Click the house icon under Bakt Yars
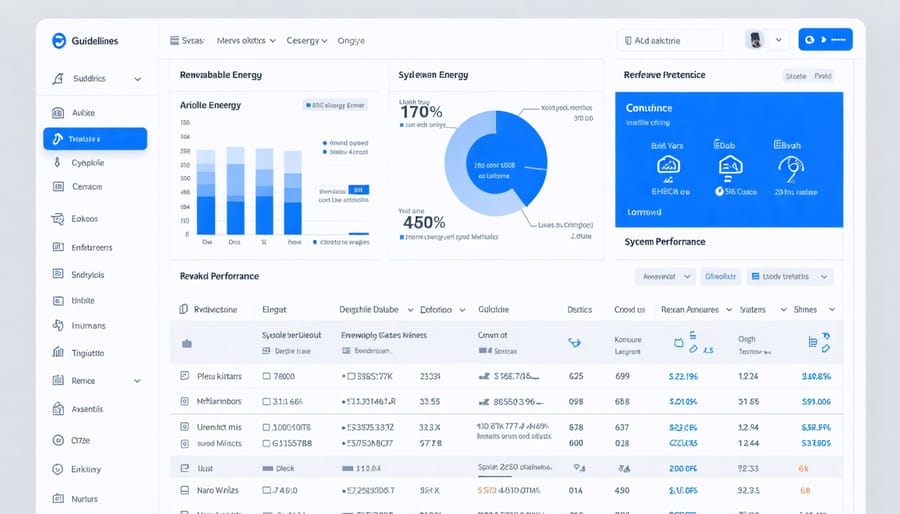Viewport: 900px width, 514px height. 668,166
